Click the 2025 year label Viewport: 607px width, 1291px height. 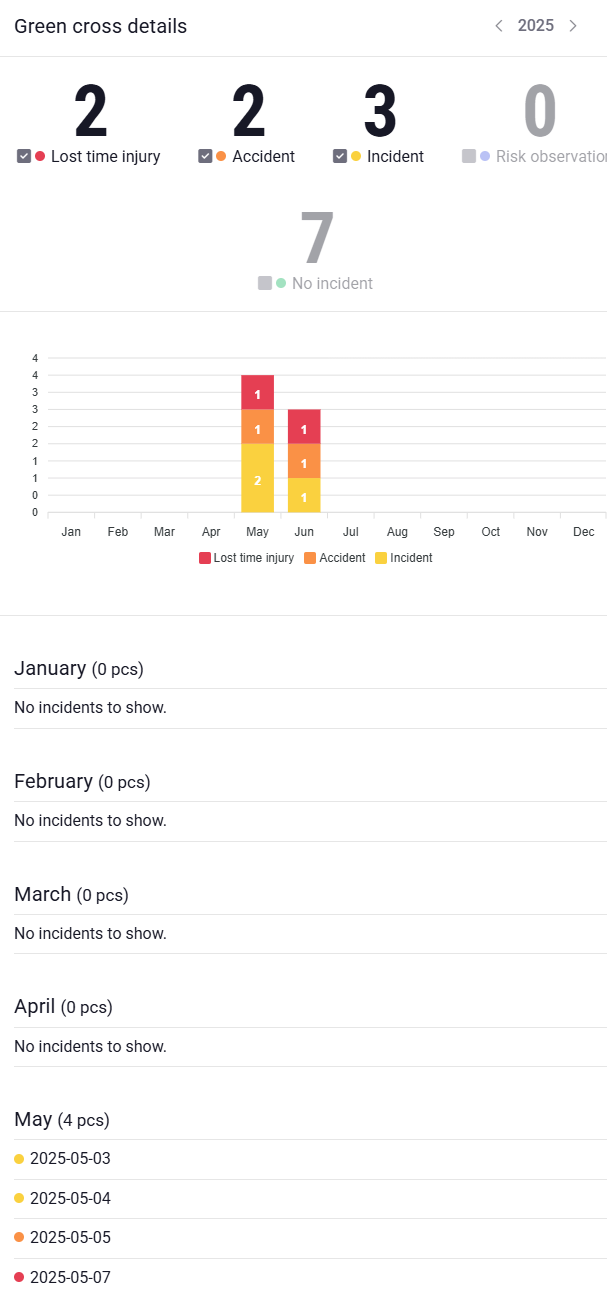point(536,26)
